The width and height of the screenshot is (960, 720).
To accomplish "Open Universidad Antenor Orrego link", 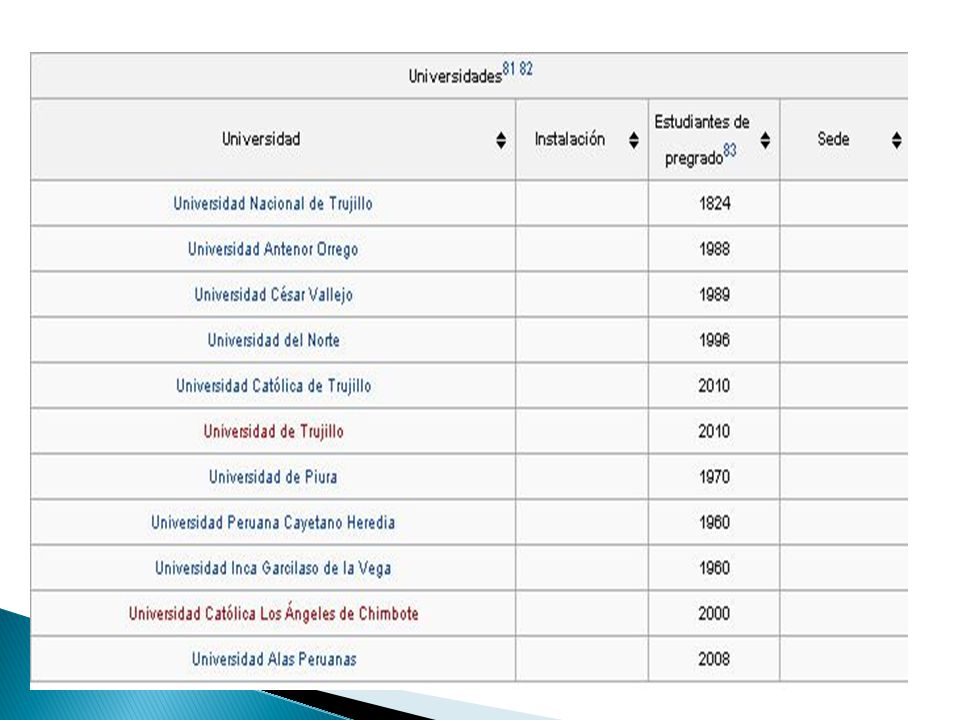I will point(273,249).
